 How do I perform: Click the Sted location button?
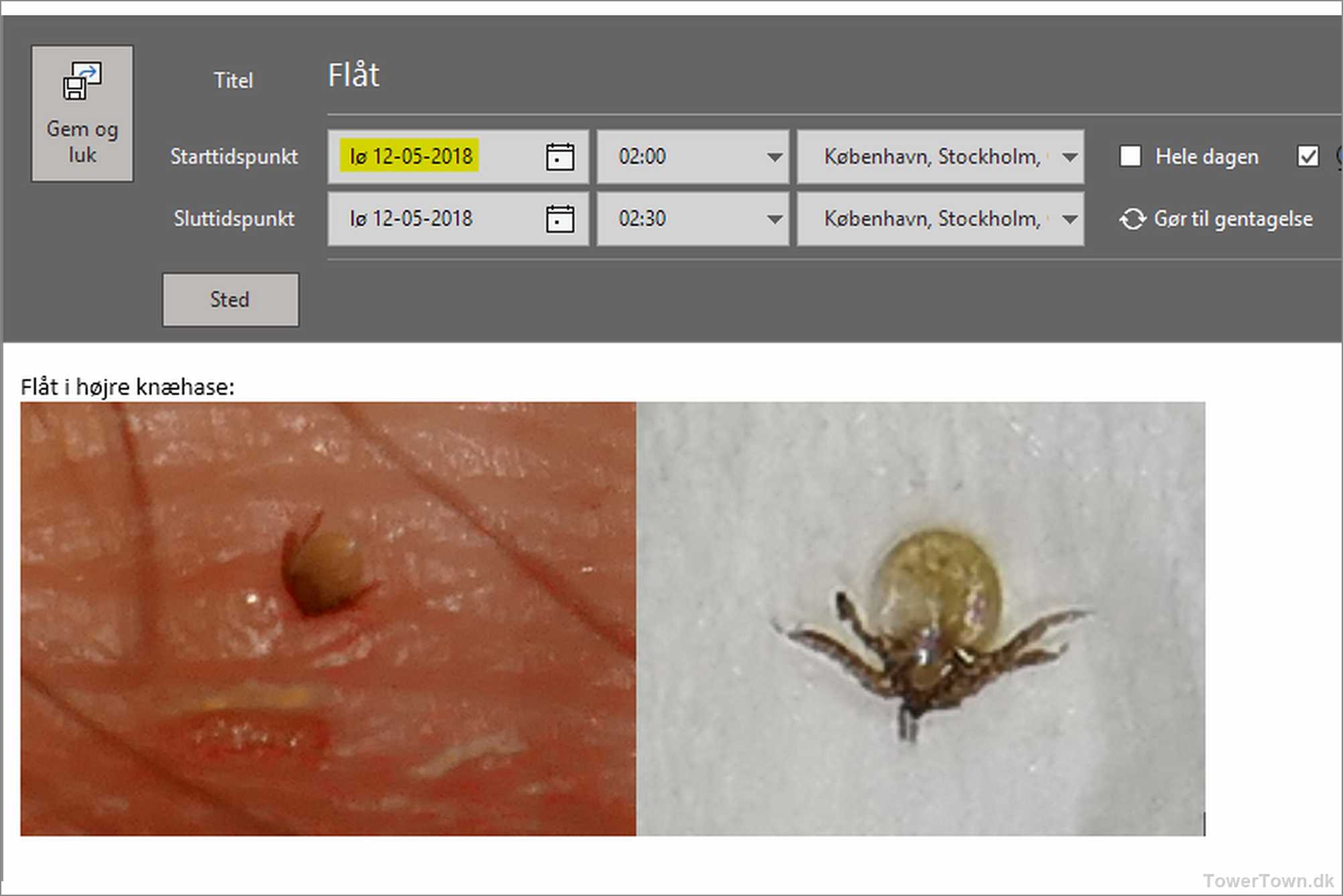230,300
